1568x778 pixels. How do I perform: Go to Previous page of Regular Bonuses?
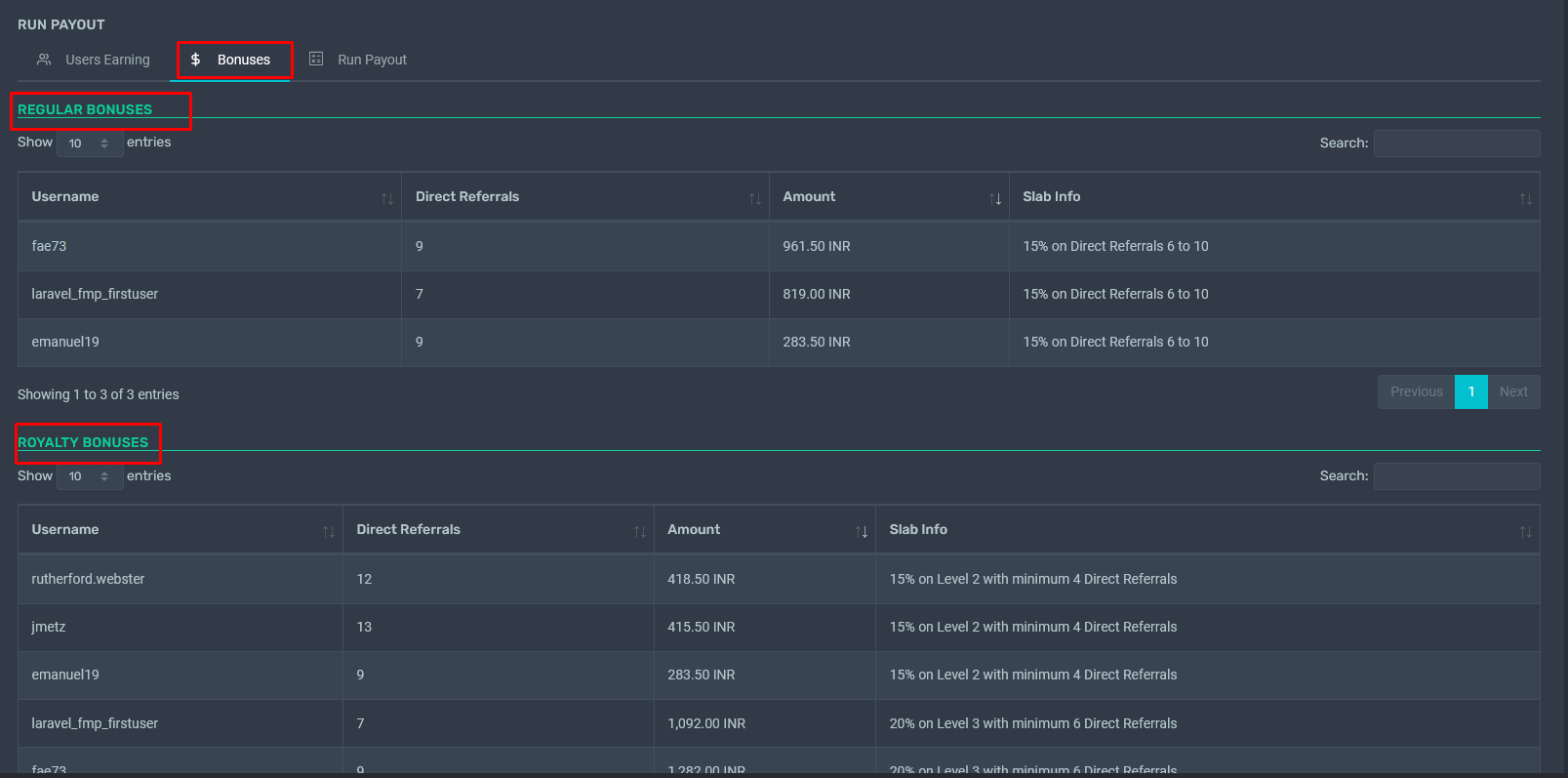(x=1416, y=391)
